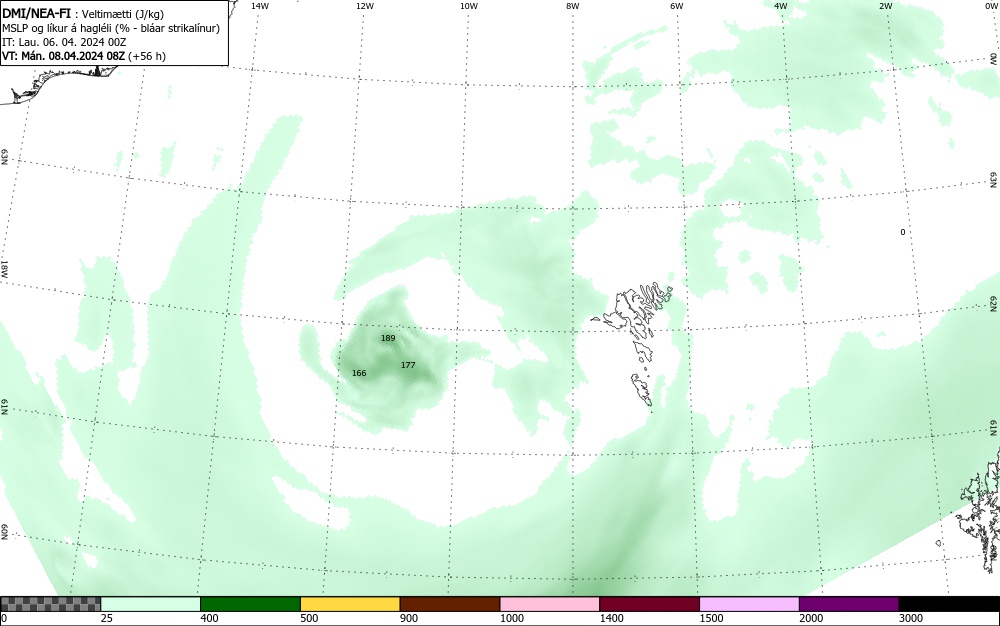Click the VT: Mán. 08.04.2024 08Z line
The width and height of the screenshot is (1000, 626).
(84, 56)
